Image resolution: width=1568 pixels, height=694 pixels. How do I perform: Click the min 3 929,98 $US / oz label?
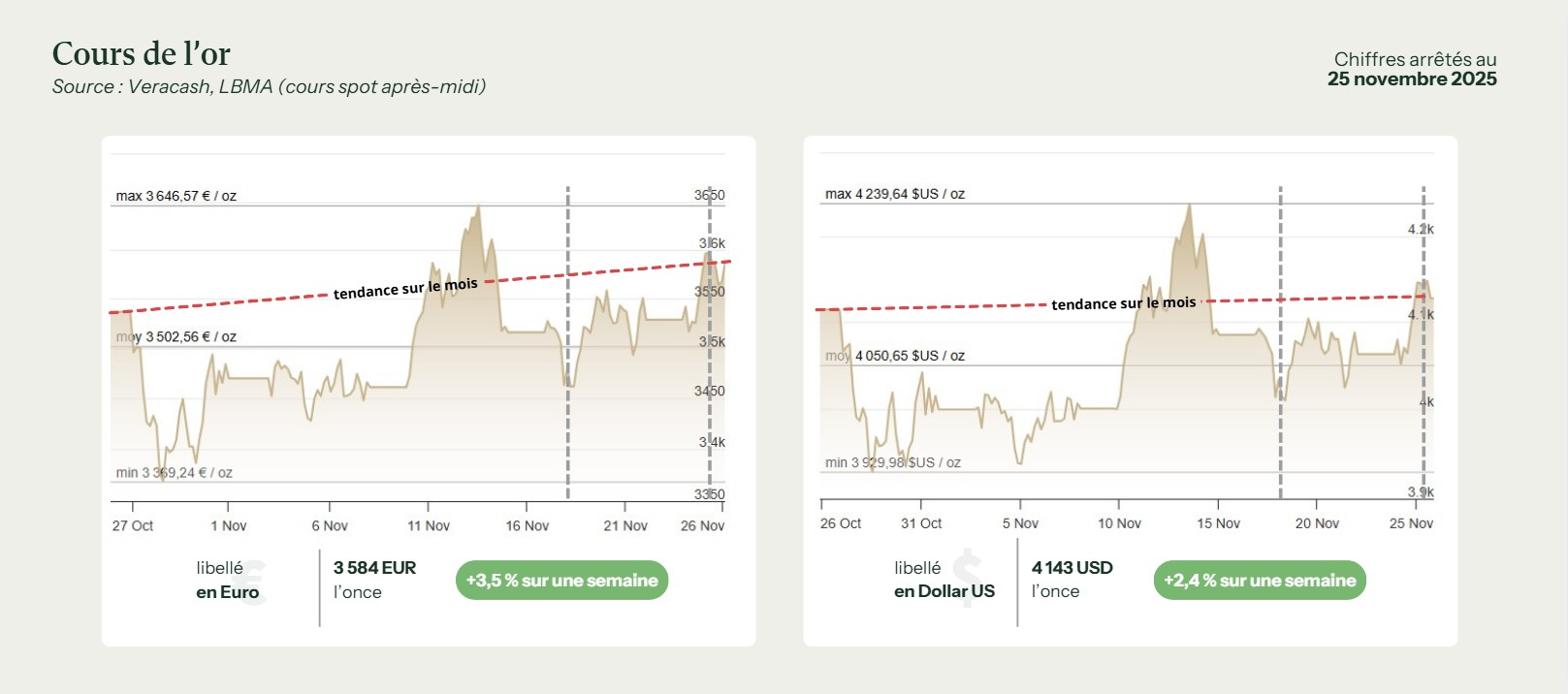(892, 462)
